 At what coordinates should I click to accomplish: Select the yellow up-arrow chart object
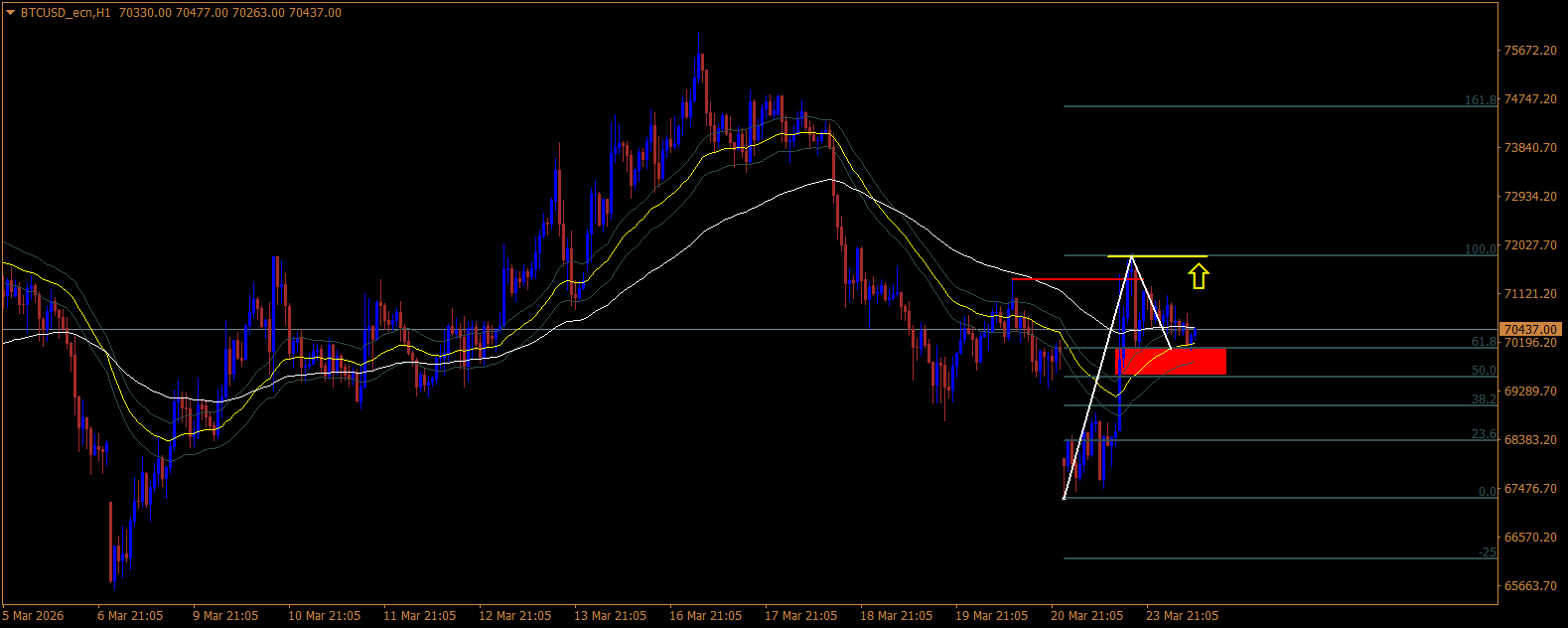[x=1199, y=276]
